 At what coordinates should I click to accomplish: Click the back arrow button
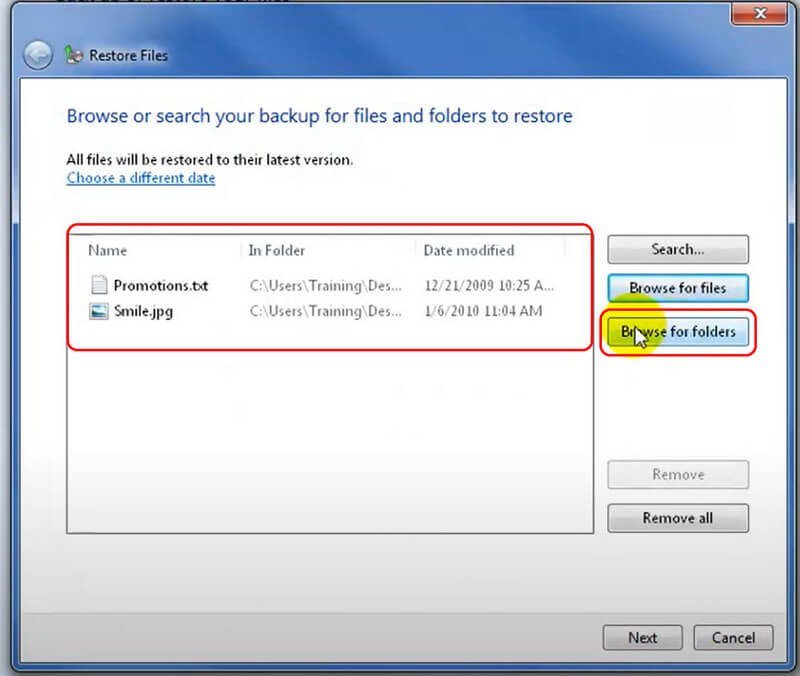point(37,55)
